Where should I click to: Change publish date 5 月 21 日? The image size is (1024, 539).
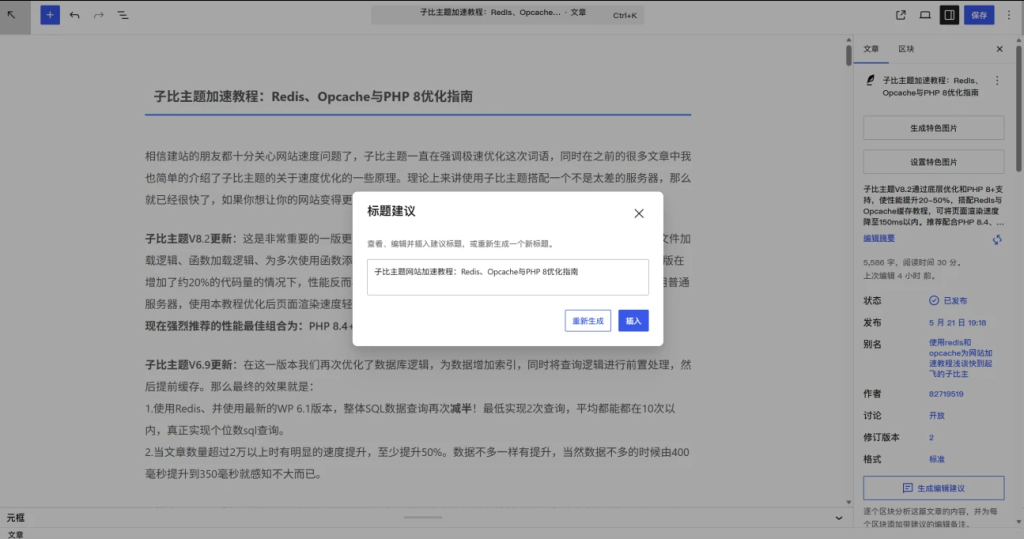(x=957, y=323)
